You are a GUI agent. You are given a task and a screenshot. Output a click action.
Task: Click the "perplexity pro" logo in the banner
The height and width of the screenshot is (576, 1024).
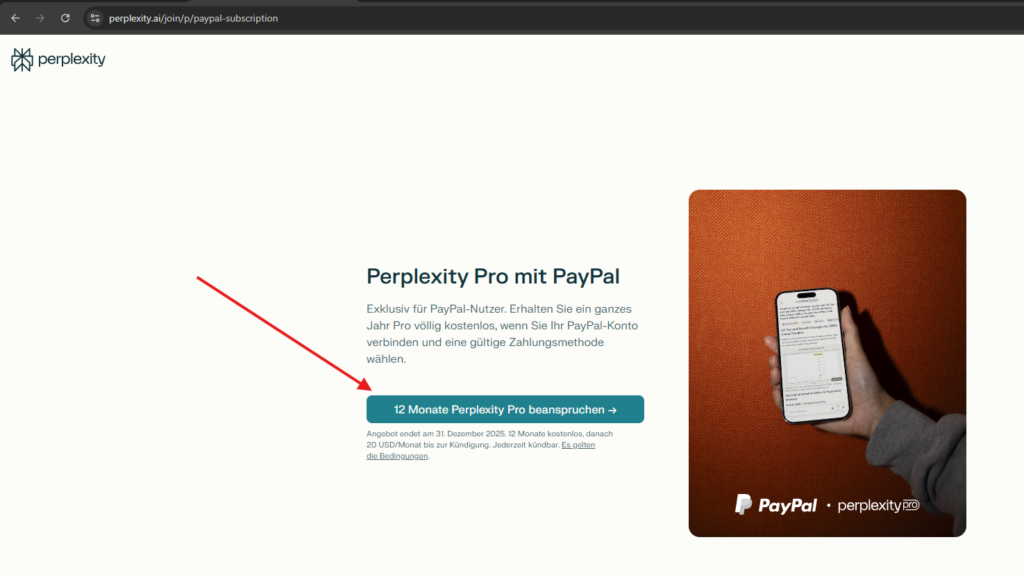pyautogui.click(x=878, y=505)
